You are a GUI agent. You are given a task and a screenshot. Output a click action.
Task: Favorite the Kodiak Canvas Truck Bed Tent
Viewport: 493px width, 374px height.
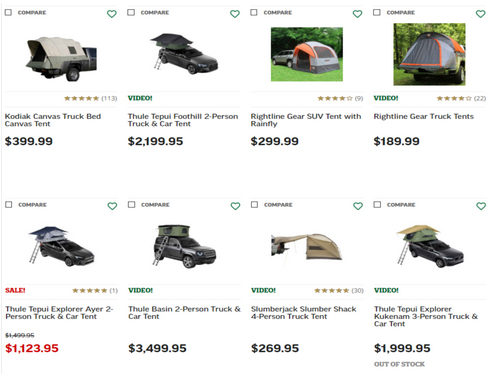pos(112,14)
